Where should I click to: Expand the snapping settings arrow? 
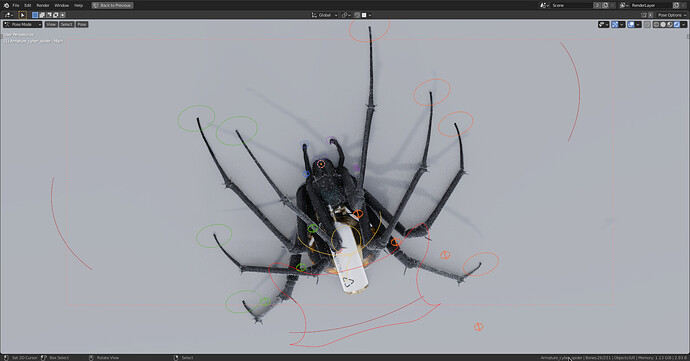tap(370, 15)
